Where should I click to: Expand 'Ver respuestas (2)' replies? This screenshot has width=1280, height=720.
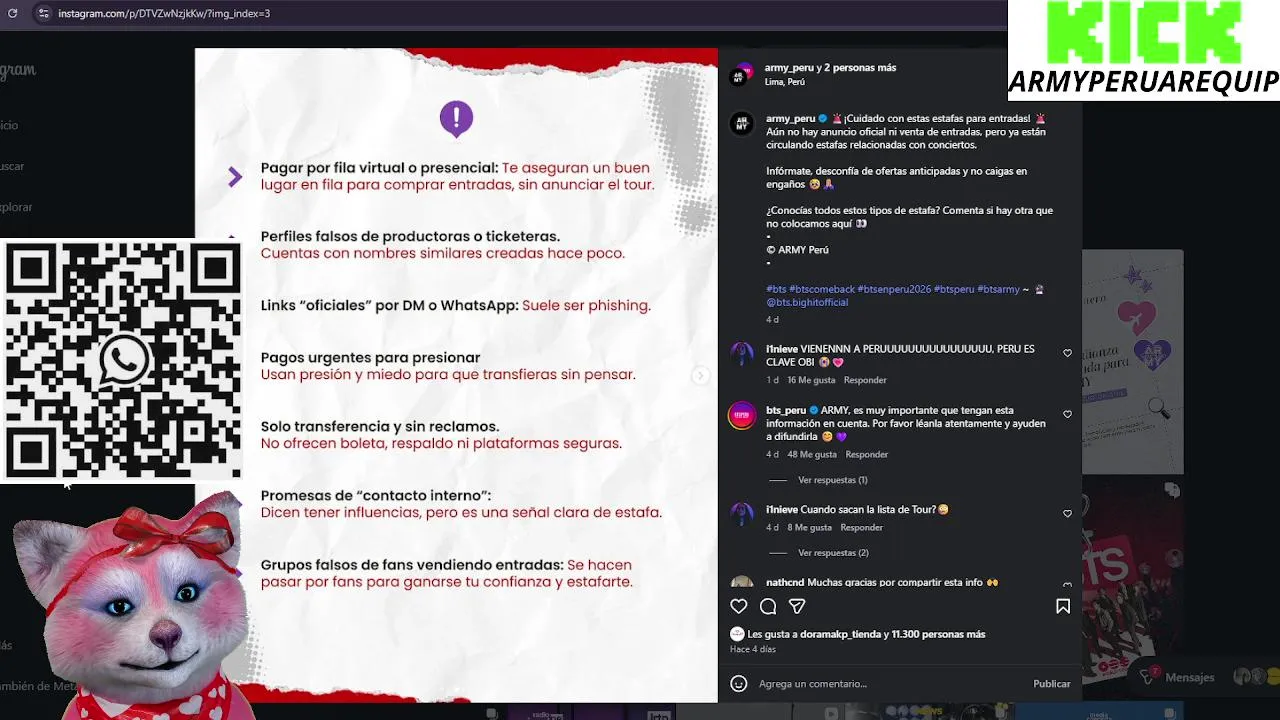(x=833, y=553)
